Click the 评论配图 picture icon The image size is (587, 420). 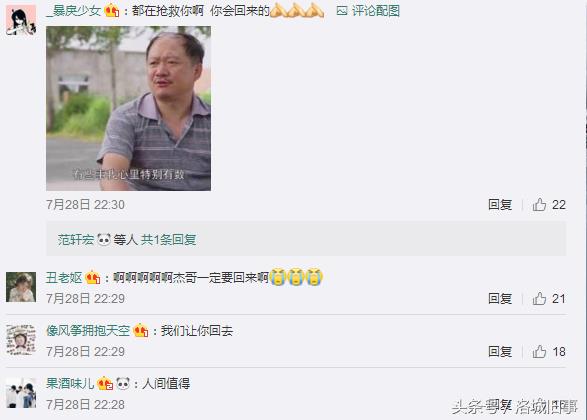coord(342,11)
